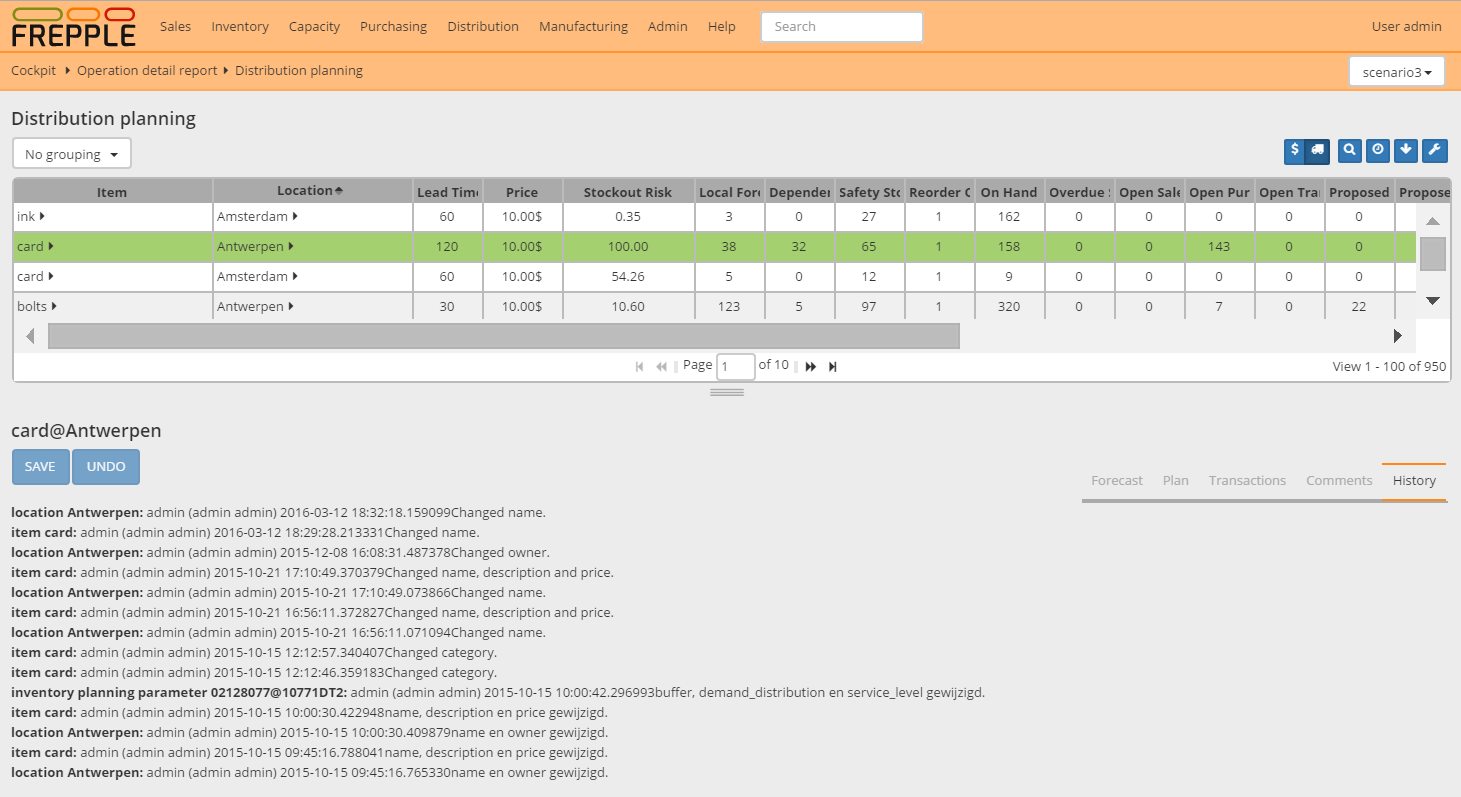Switch to the Forecast tab
The width and height of the screenshot is (1461, 797).
[1116, 481]
